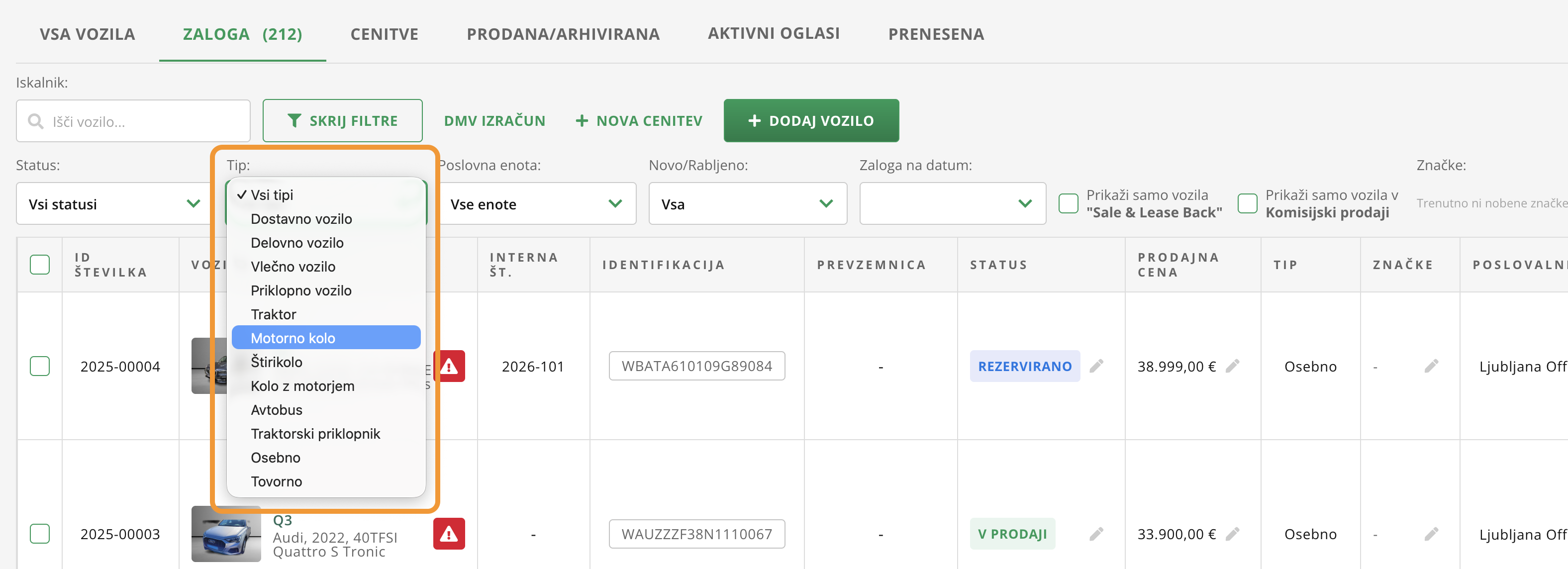Screen dimensions: 1568x569
Task: Check the Sale & Lease Back checkbox
Action: tap(1068, 203)
